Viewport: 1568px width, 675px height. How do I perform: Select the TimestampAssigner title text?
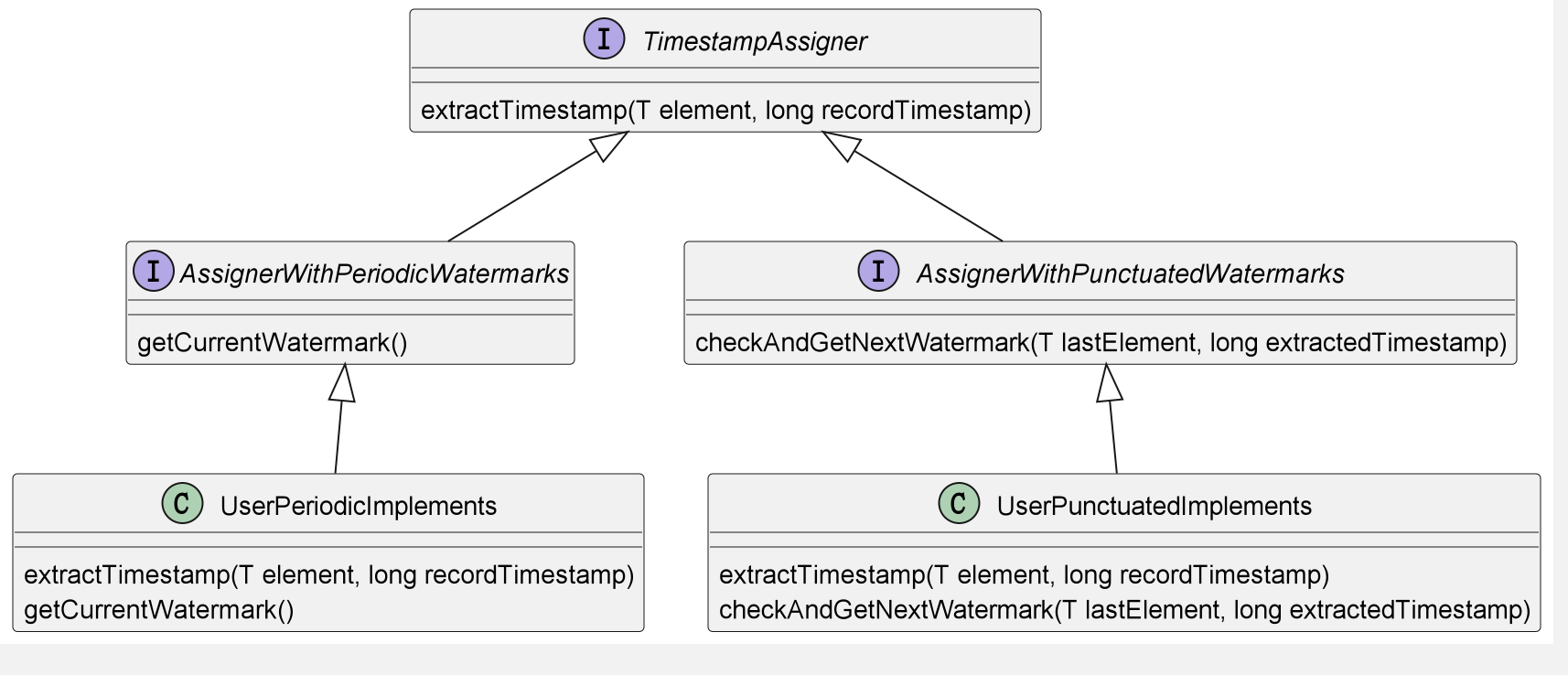(x=754, y=41)
